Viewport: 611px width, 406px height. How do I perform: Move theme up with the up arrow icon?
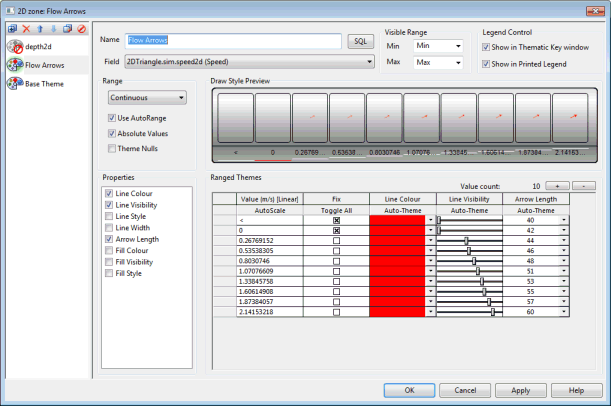(40, 28)
